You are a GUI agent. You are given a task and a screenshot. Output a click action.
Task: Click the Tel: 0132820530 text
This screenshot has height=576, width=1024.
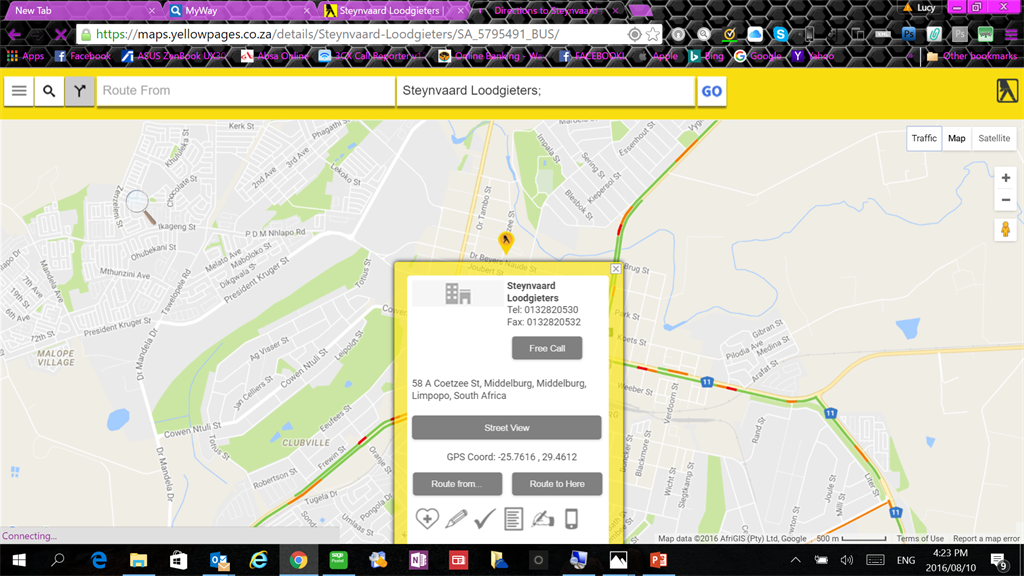[x=543, y=310]
